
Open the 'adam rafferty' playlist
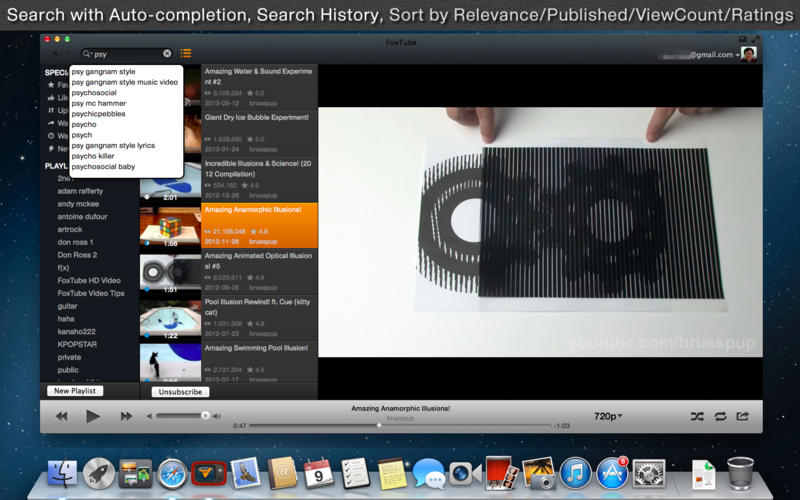point(80,191)
